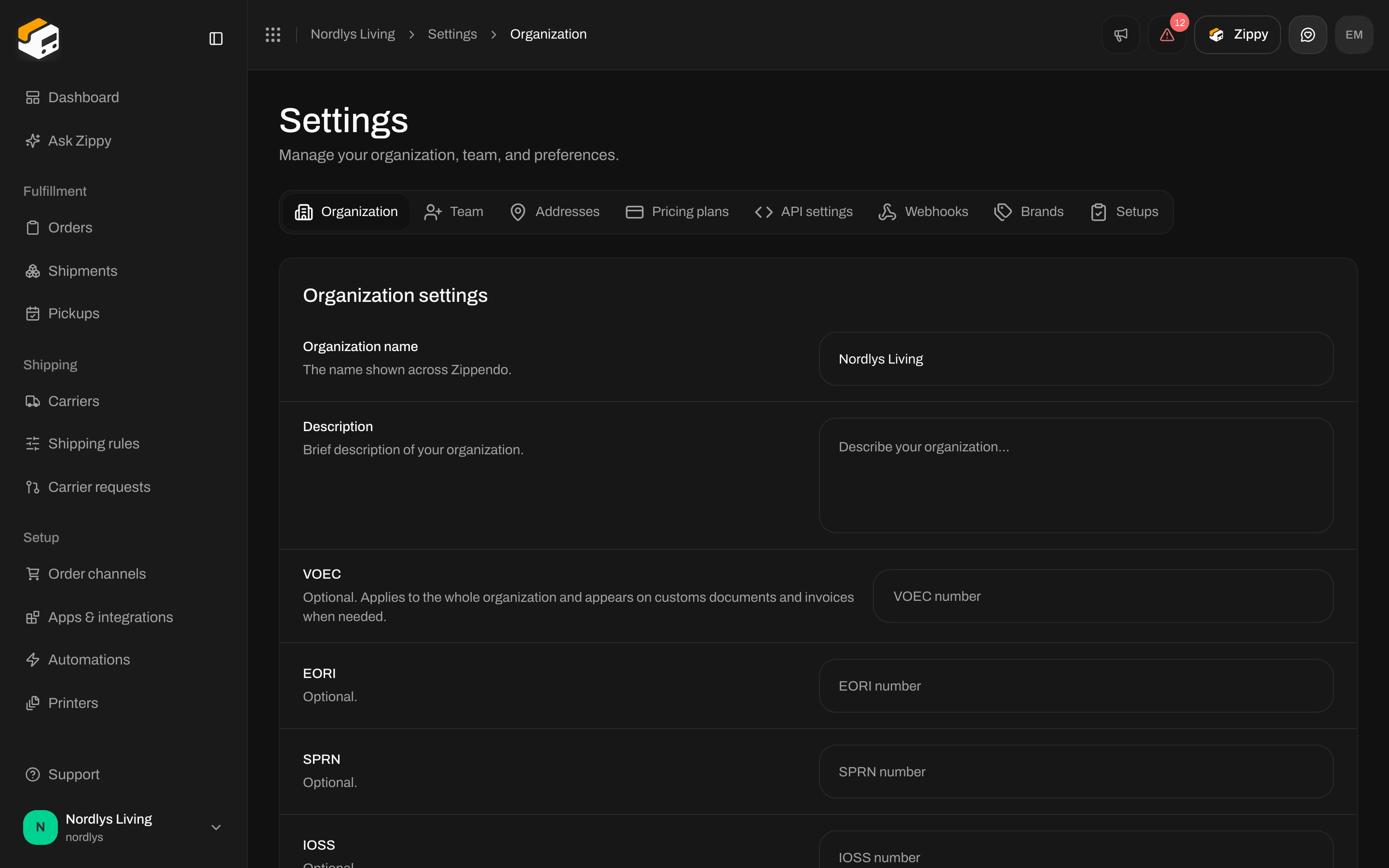Click the Zippy assistant button
This screenshot has height=868, width=1389.
[1237, 34]
